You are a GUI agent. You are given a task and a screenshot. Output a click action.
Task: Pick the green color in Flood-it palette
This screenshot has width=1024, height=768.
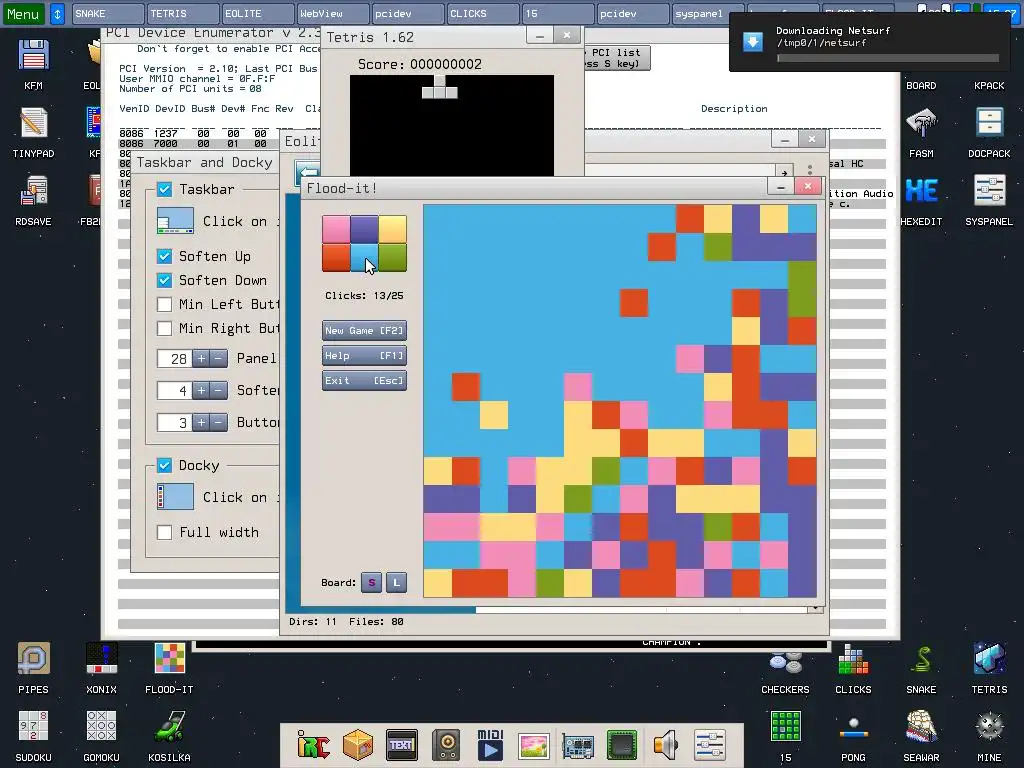click(x=392, y=258)
